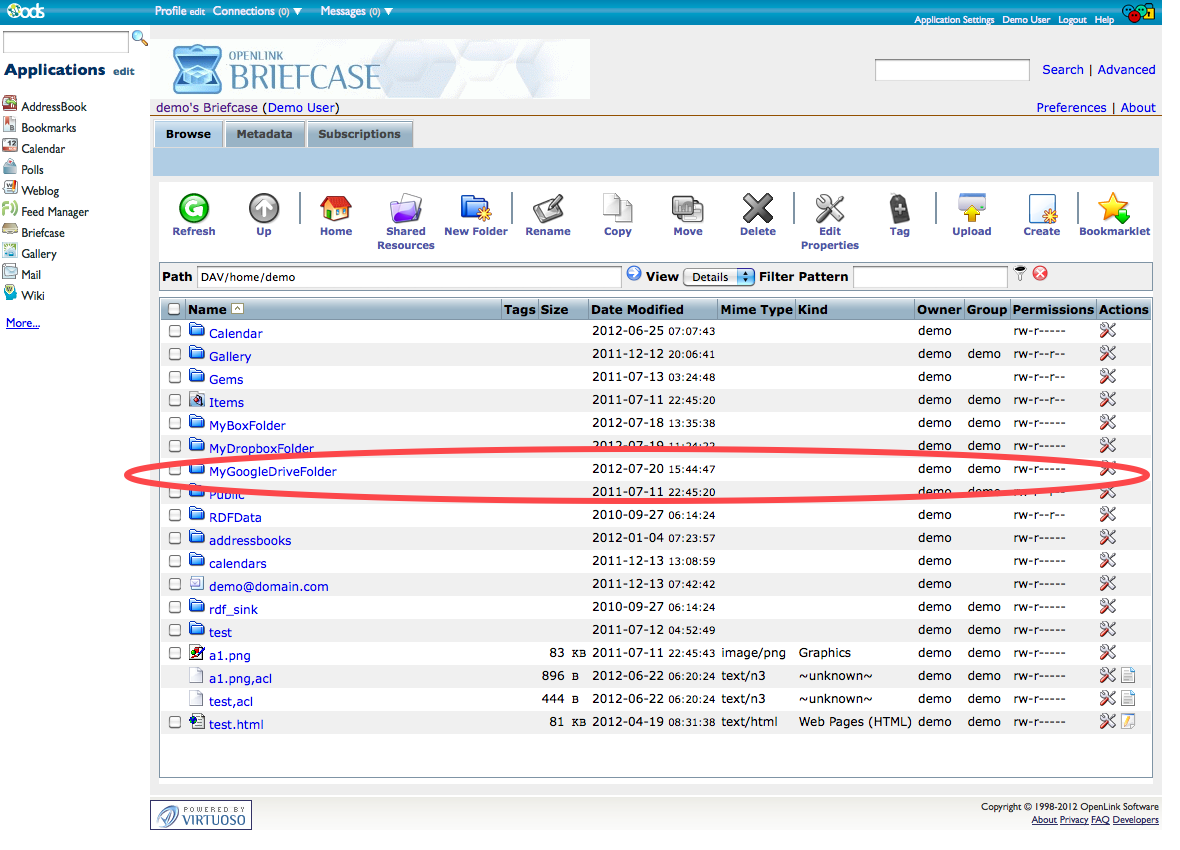1180x850 pixels.
Task: Switch to the Subscriptions tab
Action: pos(359,134)
